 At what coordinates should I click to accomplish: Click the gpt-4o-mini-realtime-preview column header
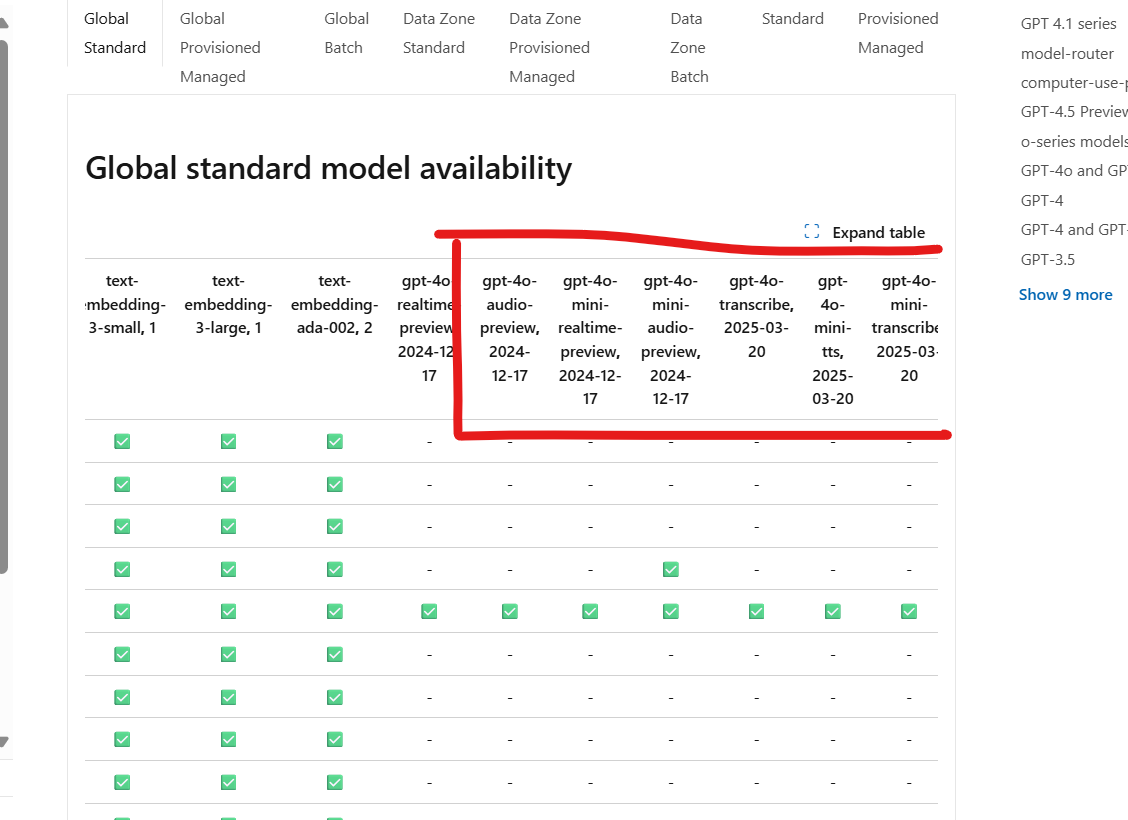(x=591, y=340)
